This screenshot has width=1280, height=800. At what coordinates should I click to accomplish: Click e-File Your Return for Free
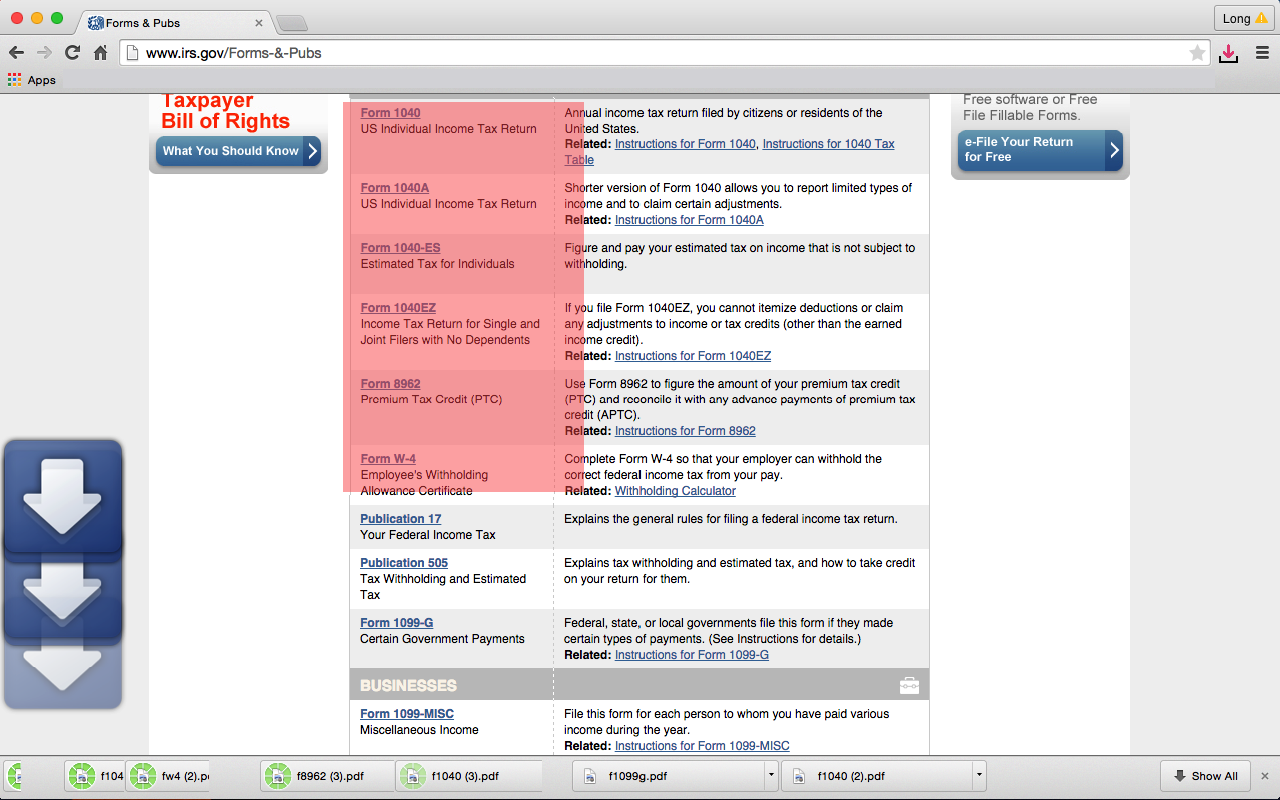pyautogui.click(x=1040, y=150)
